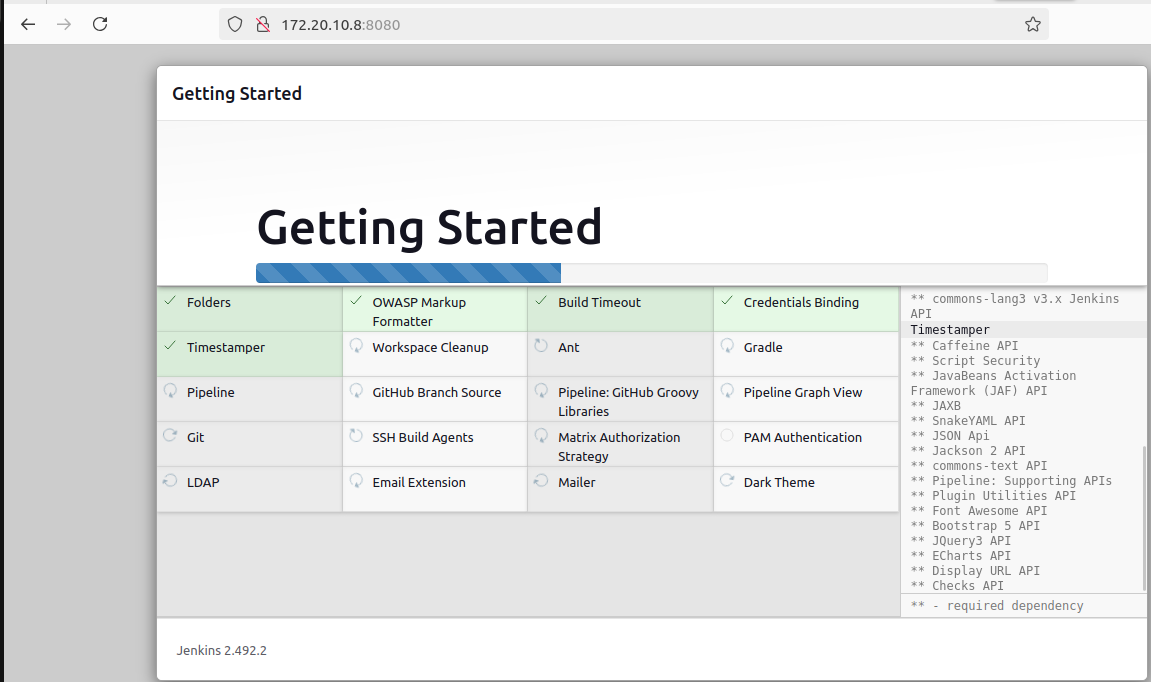Screen dimensions: 1151x682
Task: Click the PAM Authentication label
Action: point(802,438)
